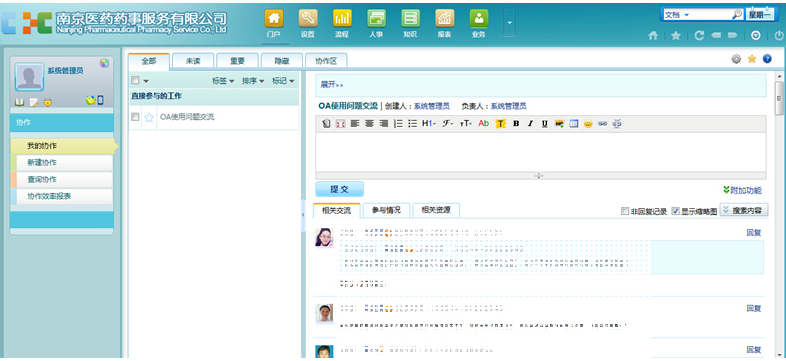
Task: Switch to the 参与情况 tab
Action: click(x=386, y=211)
